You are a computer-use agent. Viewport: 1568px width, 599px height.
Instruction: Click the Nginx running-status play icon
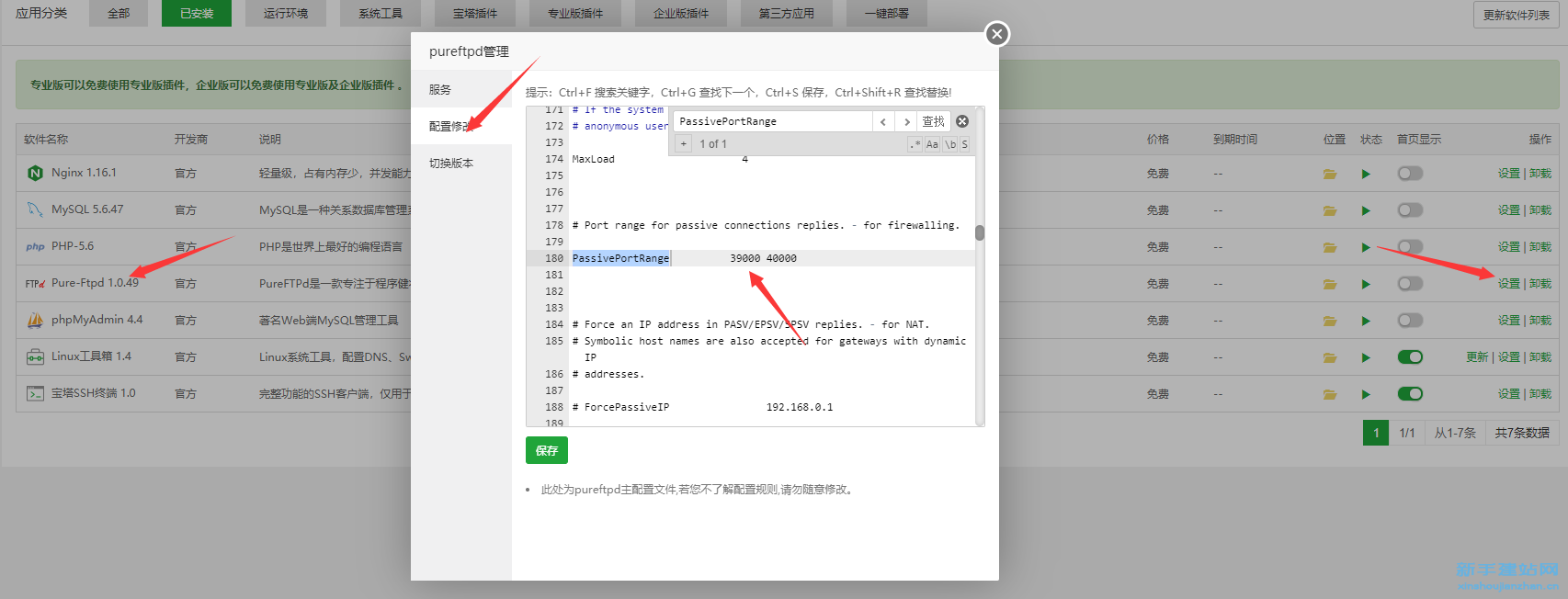click(1366, 174)
